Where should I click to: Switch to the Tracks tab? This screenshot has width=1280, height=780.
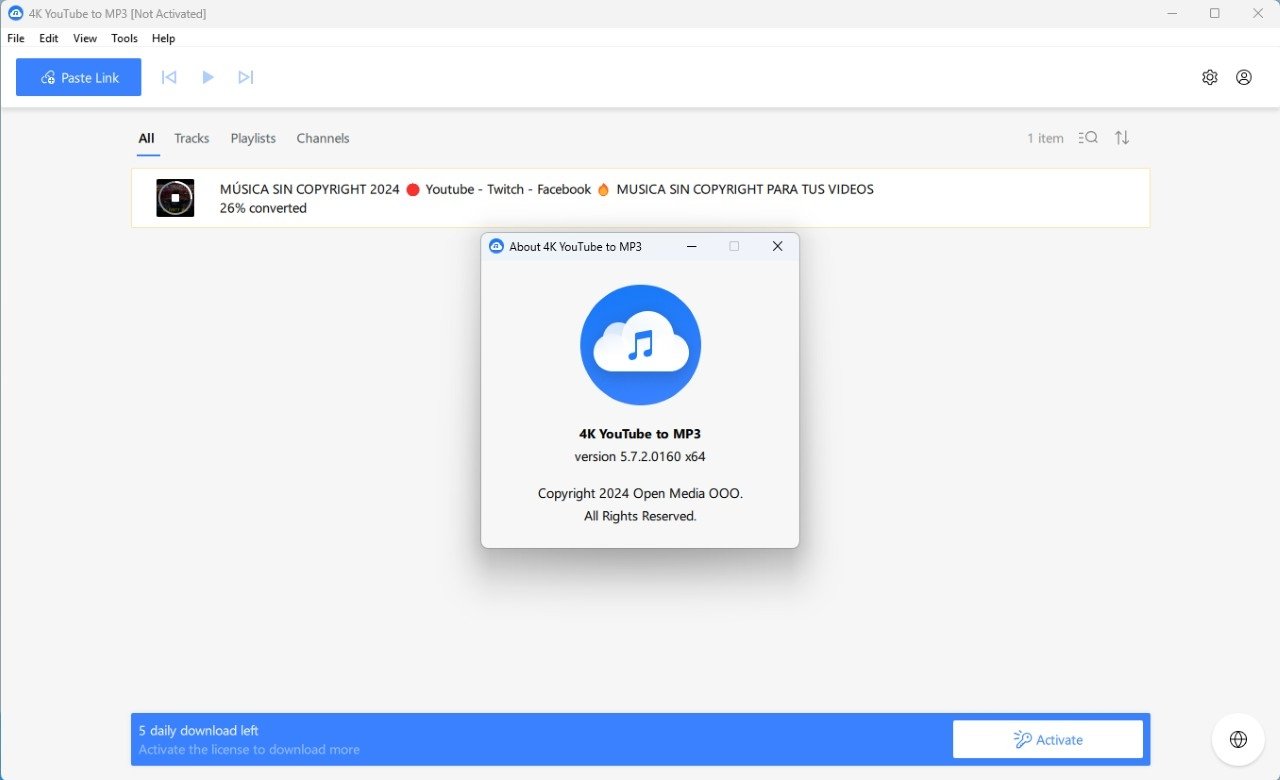[x=192, y=138]
